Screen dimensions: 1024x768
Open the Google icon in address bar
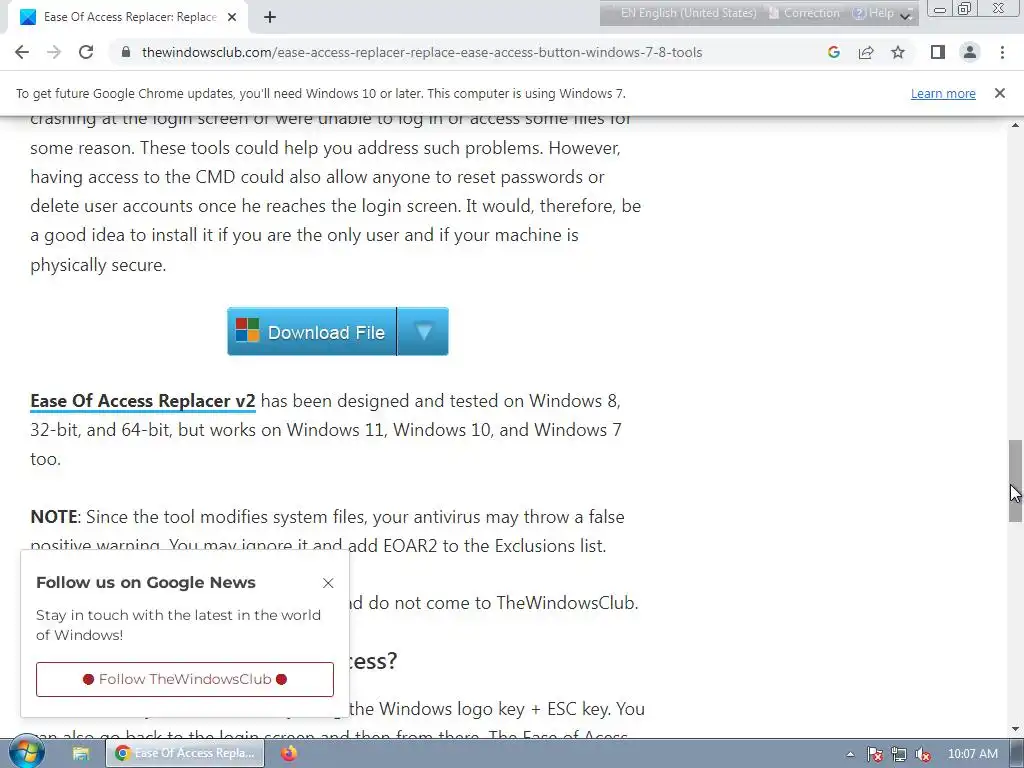pyautogui.click(x=833, y=52)
